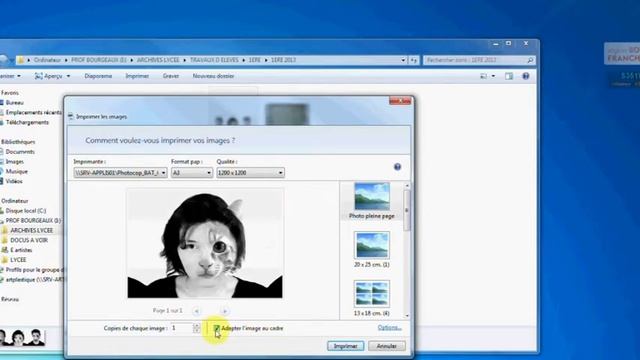Click the address bar refresh button

coord(413,60)
